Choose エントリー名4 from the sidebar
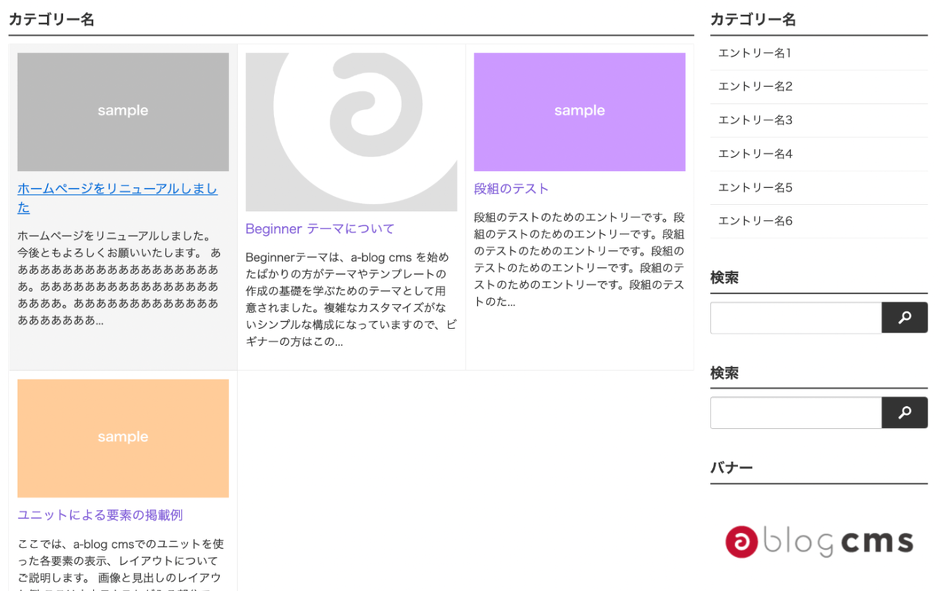 tap(755, 154)
